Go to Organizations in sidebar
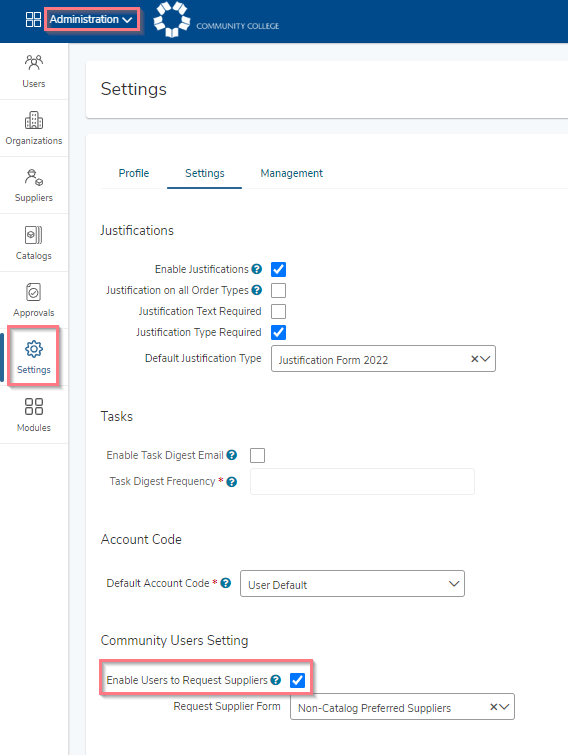The image size is (568, 755). (34, 128)
